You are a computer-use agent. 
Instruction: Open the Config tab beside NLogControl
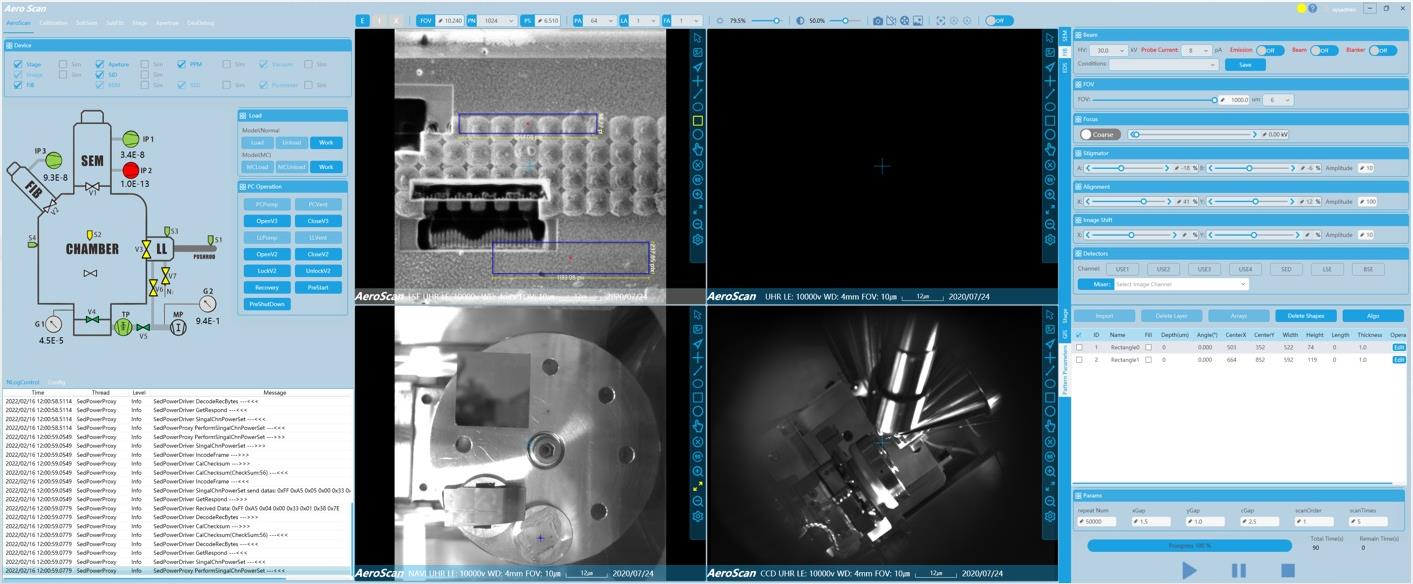[x=57, y=382]
